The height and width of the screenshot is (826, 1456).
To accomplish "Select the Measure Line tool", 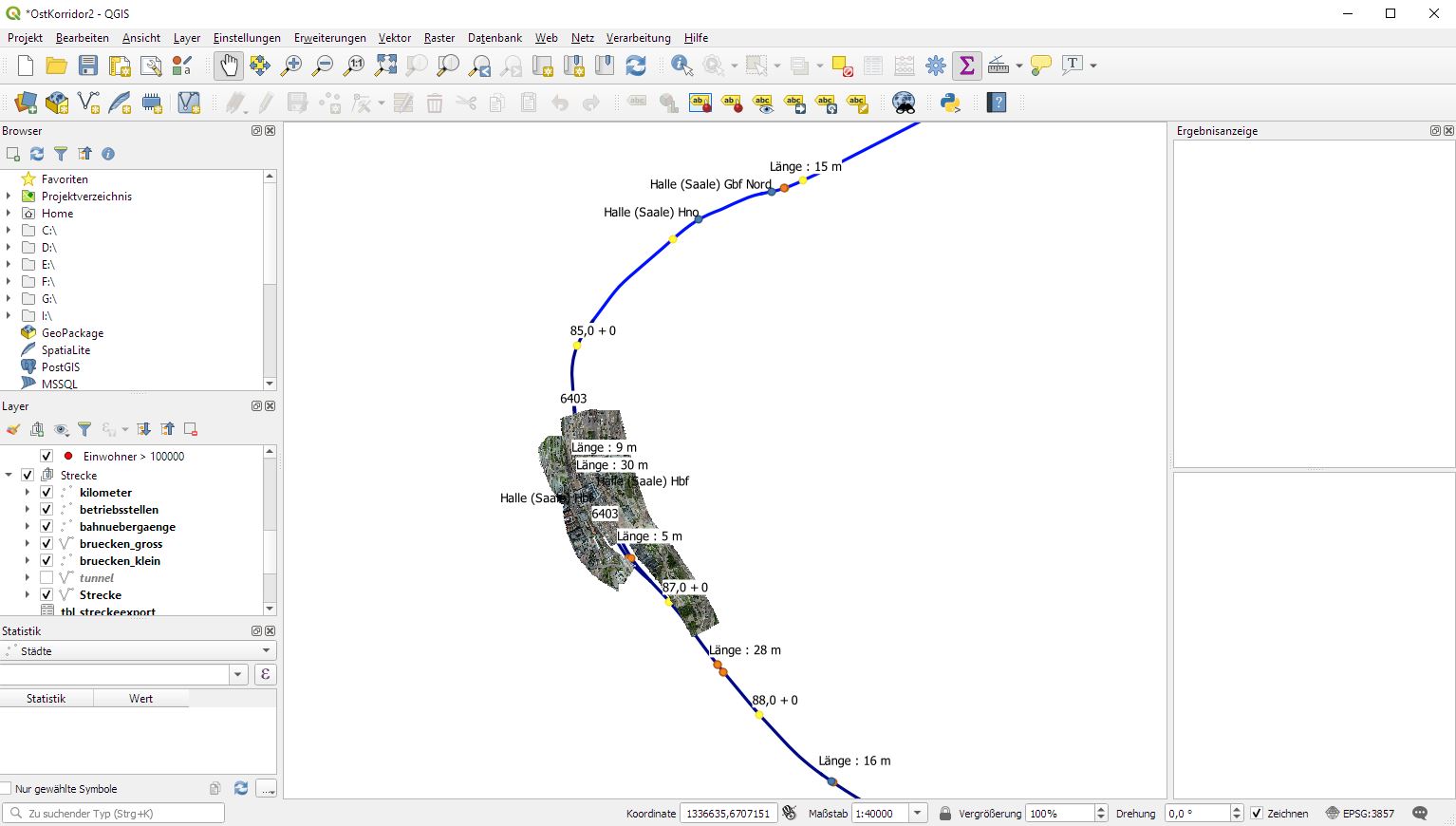I will [999, 66].
